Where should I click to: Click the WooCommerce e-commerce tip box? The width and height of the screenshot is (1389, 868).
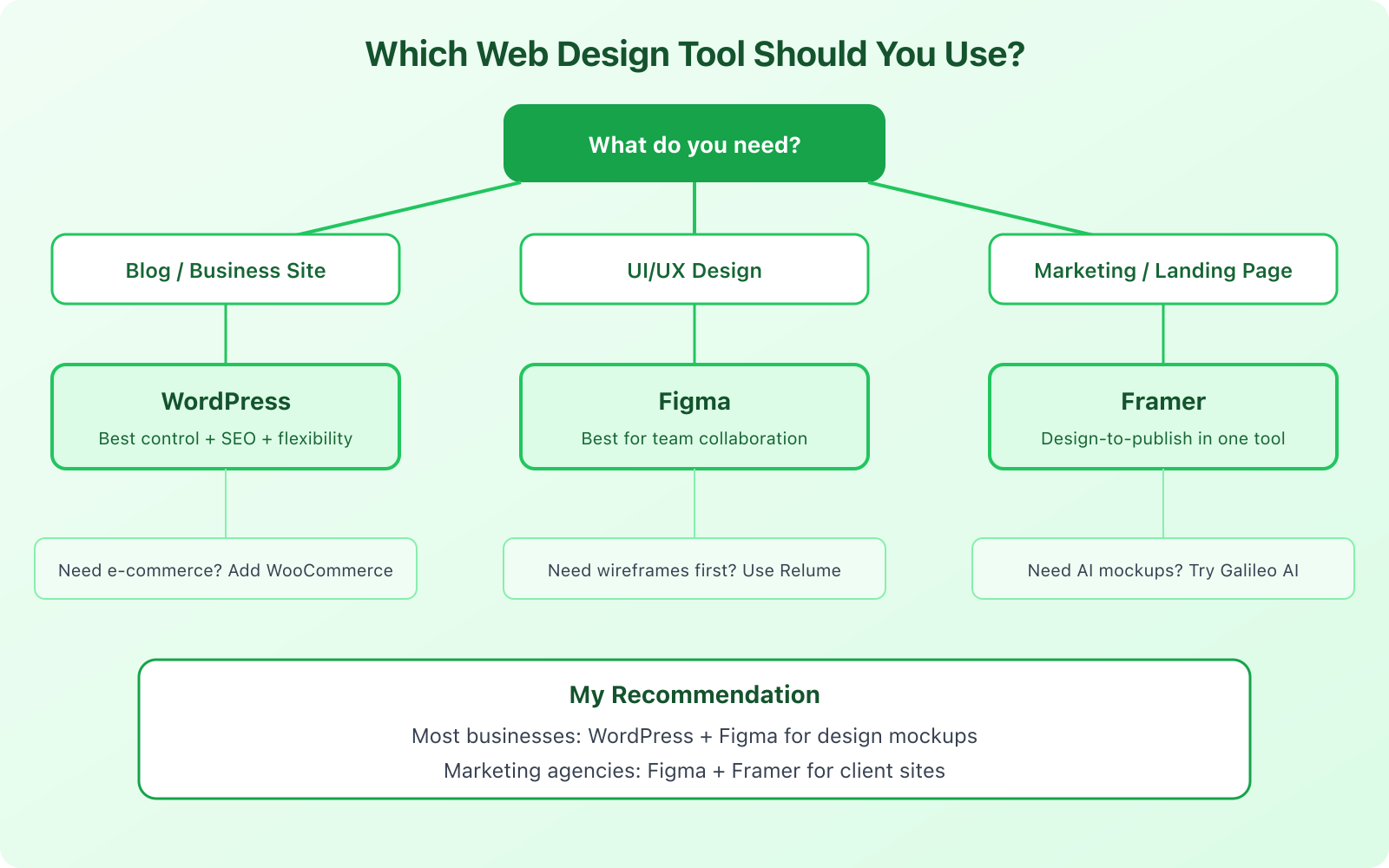tap(226, 569)
